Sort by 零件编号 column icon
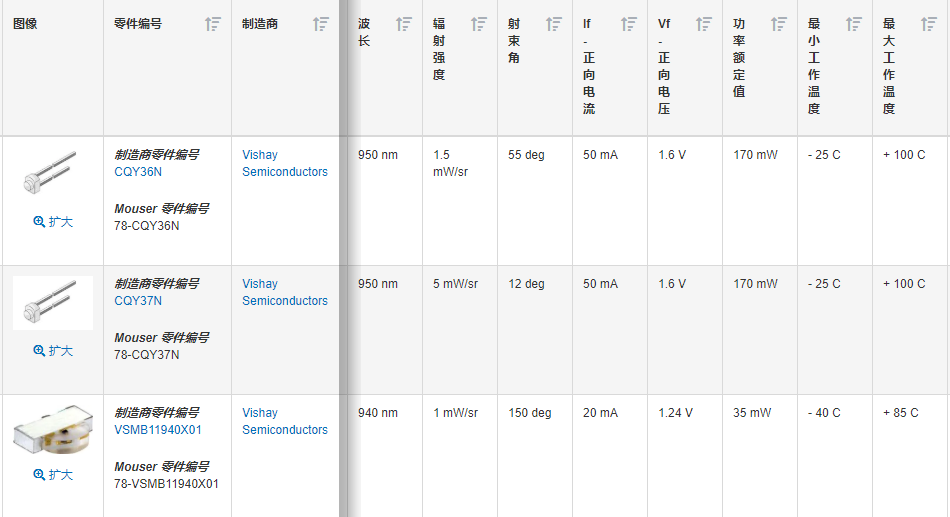The height and width of the screenshot is (517, 950). [213, 24]
